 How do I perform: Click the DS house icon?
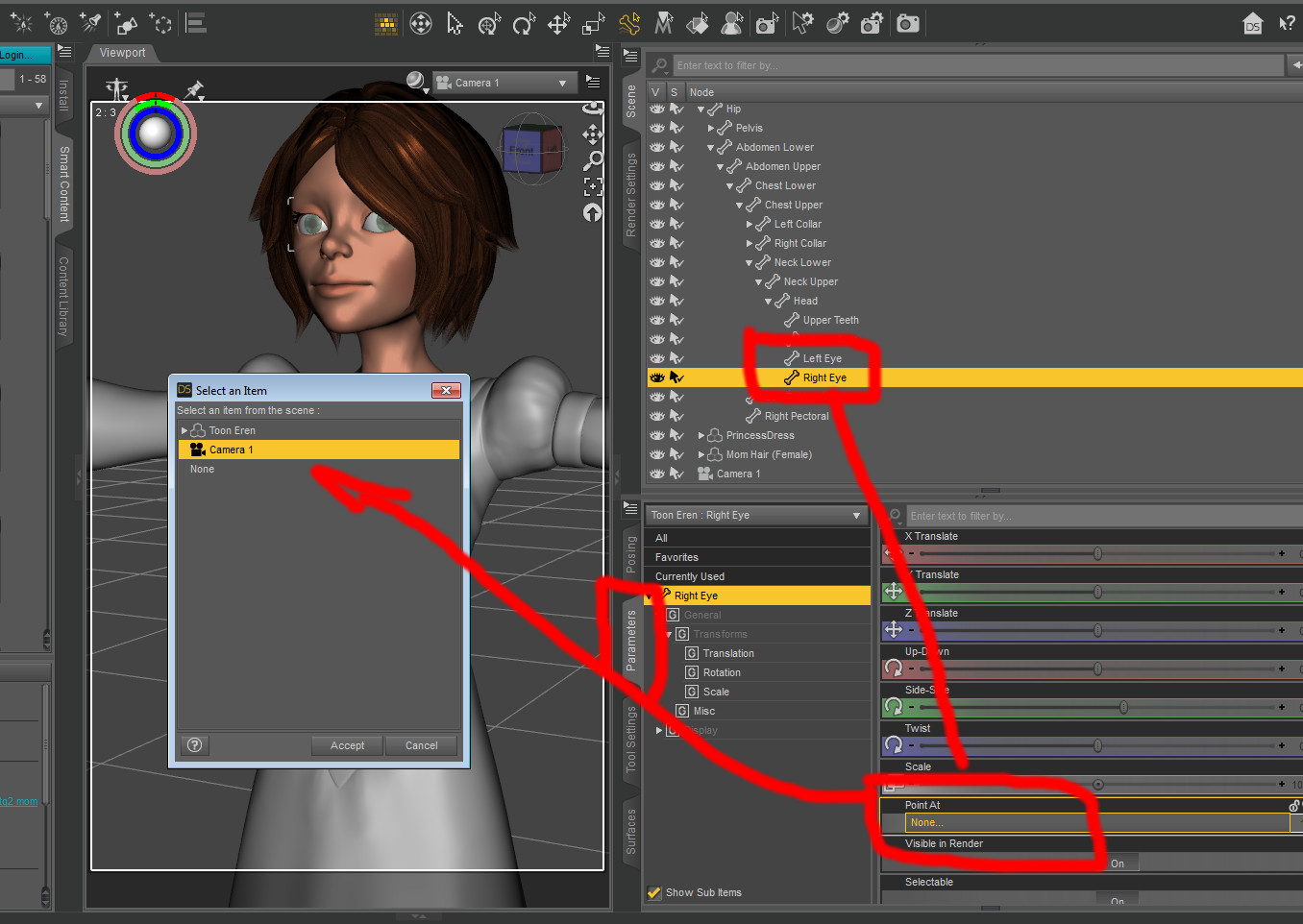pyautogui.click(x=1252, y=24)
